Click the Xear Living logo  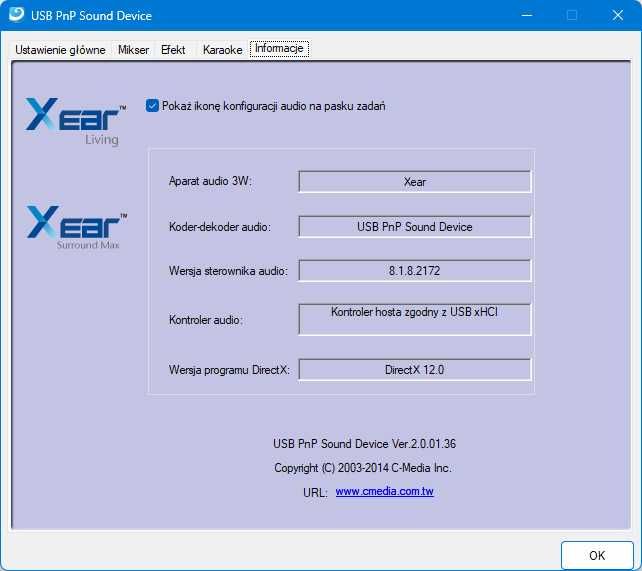pyautogui.click(x=75, y=121)
